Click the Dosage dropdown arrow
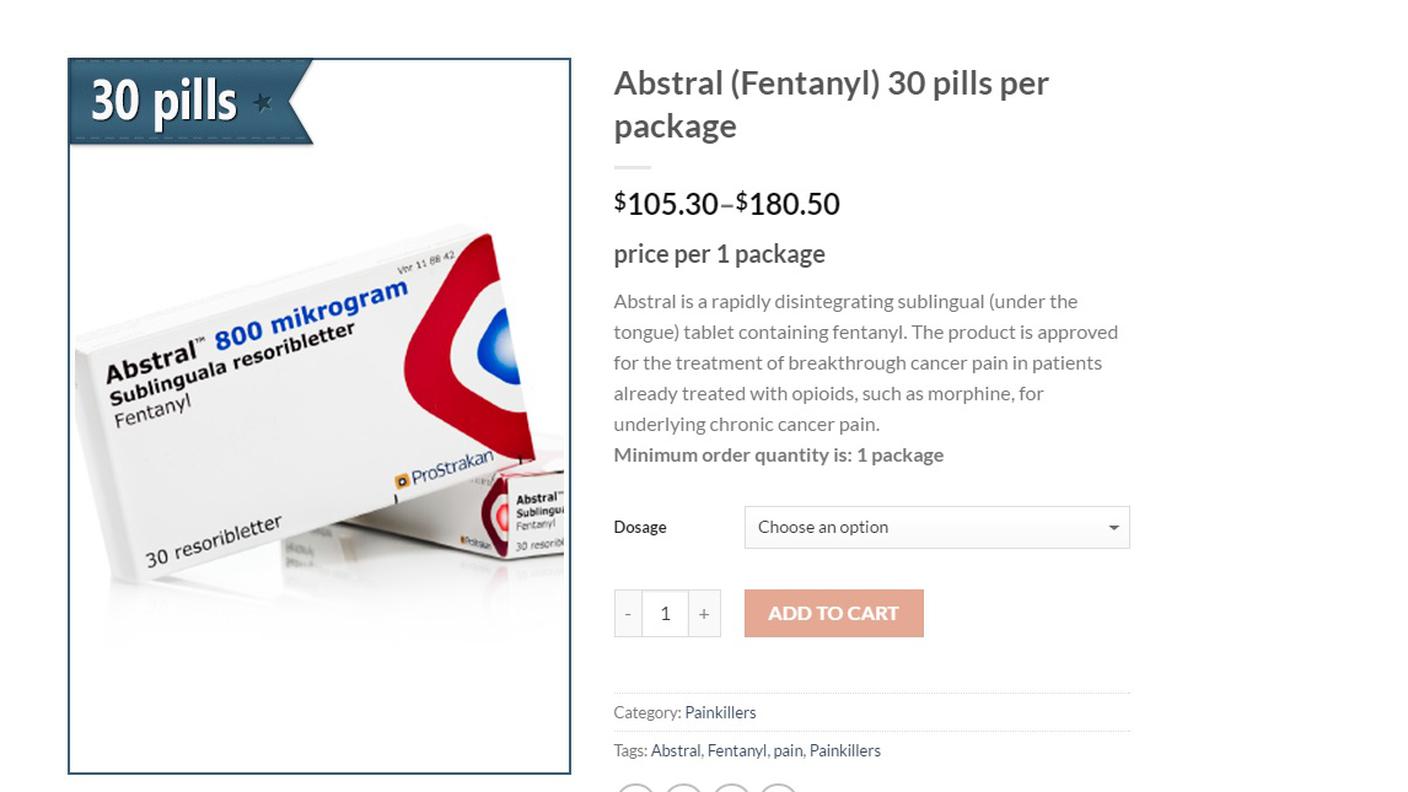The image size is (1408, 792). coord(1113,528)
